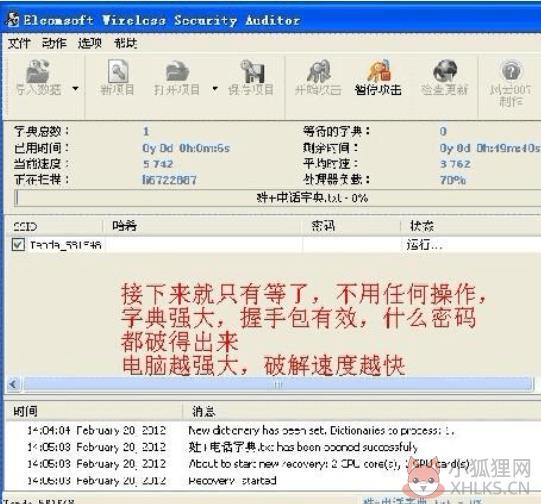Click the processor load value 70%
Image resolution: width=541 pixels, height=504 pixels.
(453, 180)
